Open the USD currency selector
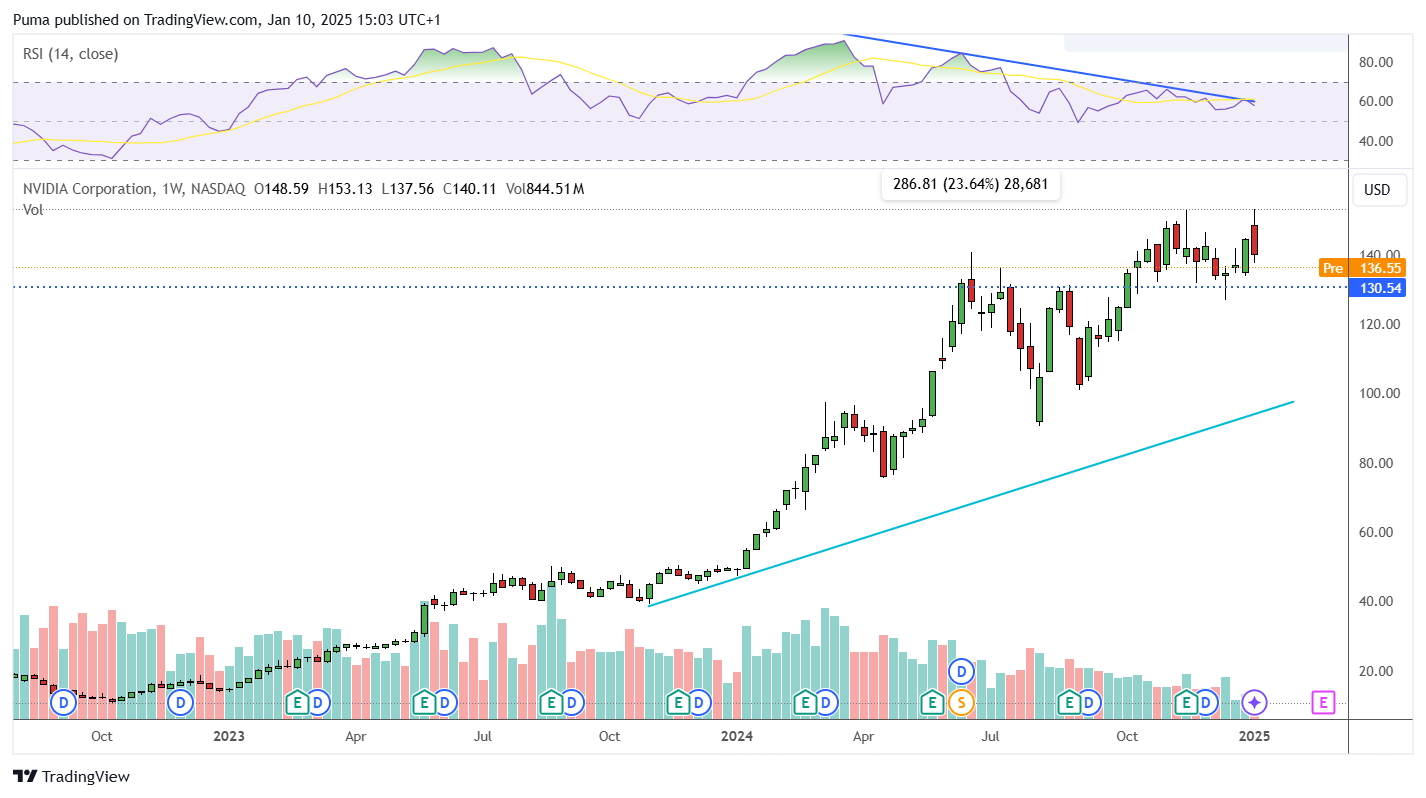 1377,190
